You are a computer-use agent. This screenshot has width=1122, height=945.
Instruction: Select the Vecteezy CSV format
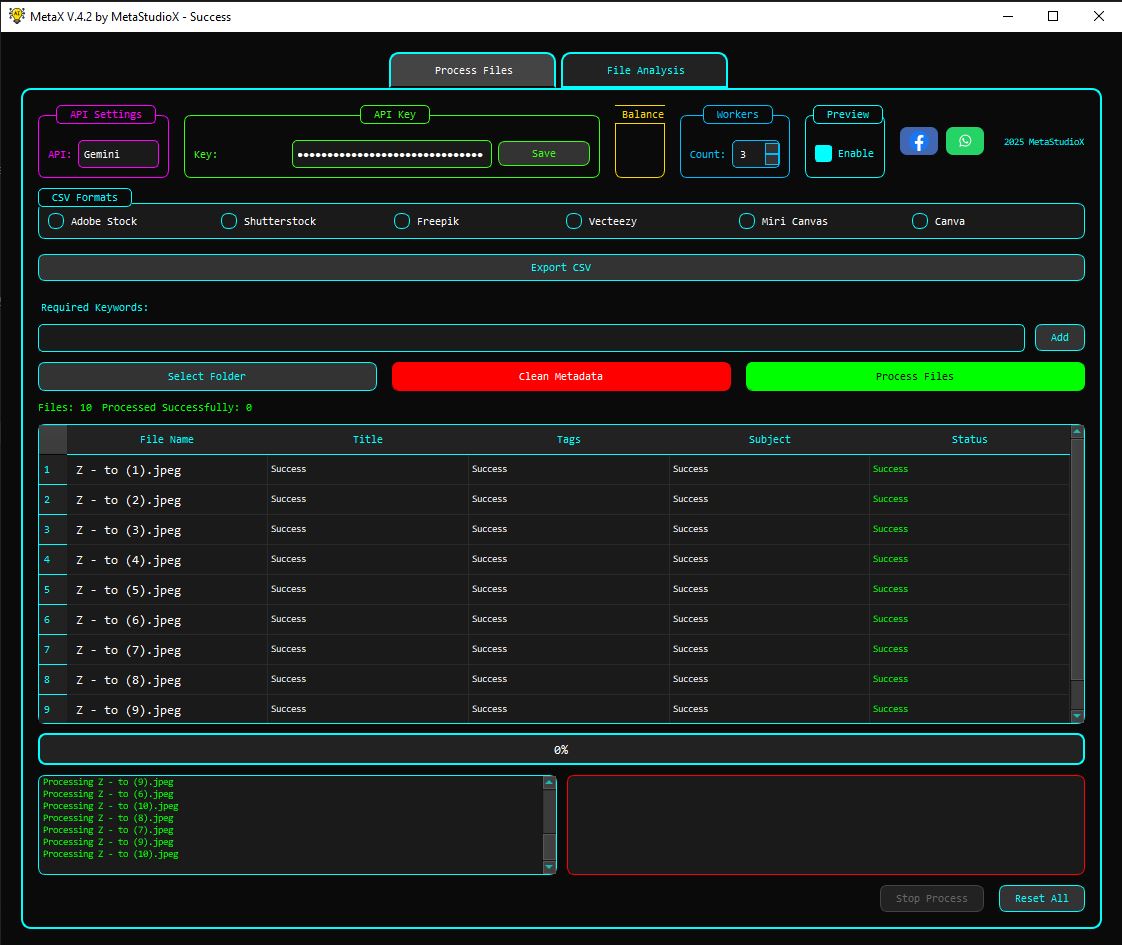[x=574, y=221]
